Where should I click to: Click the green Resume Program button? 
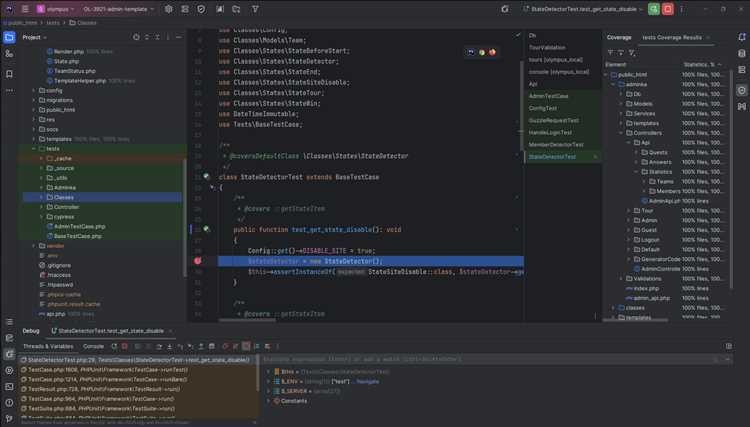point(653,9)
